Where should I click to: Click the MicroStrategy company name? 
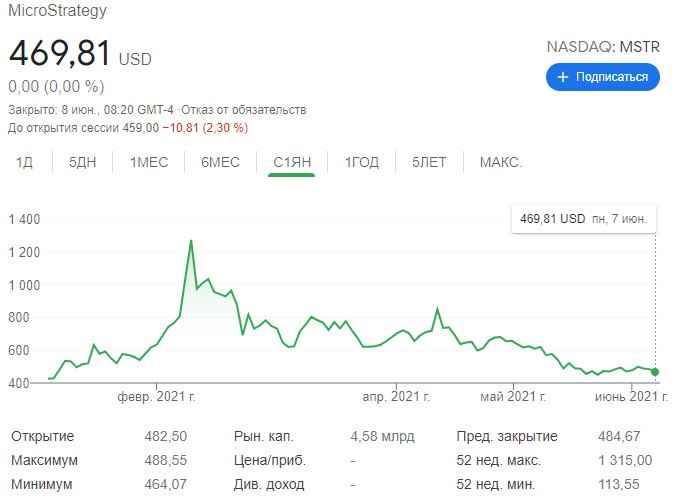[57, 10]
